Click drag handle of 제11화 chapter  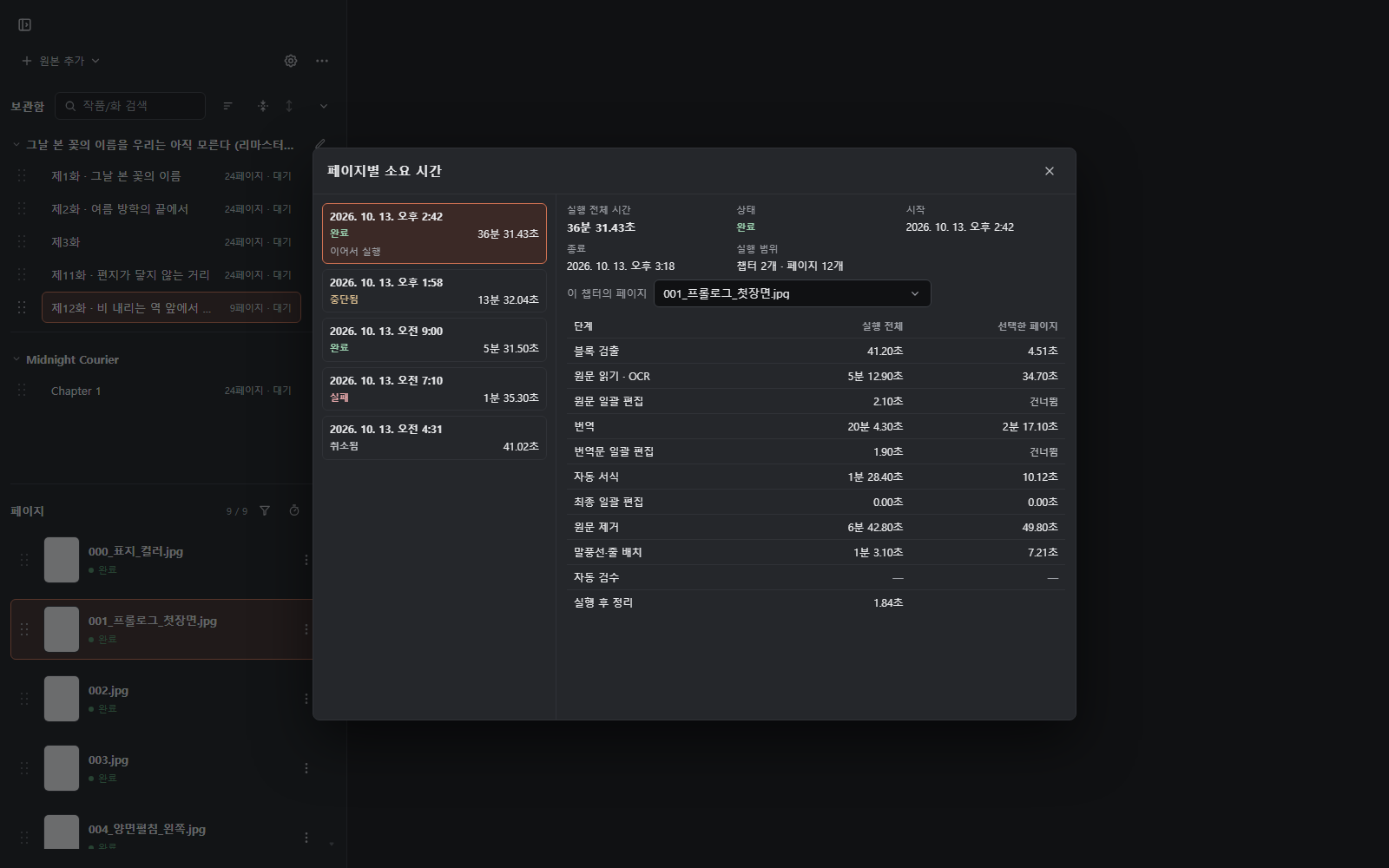22,275
